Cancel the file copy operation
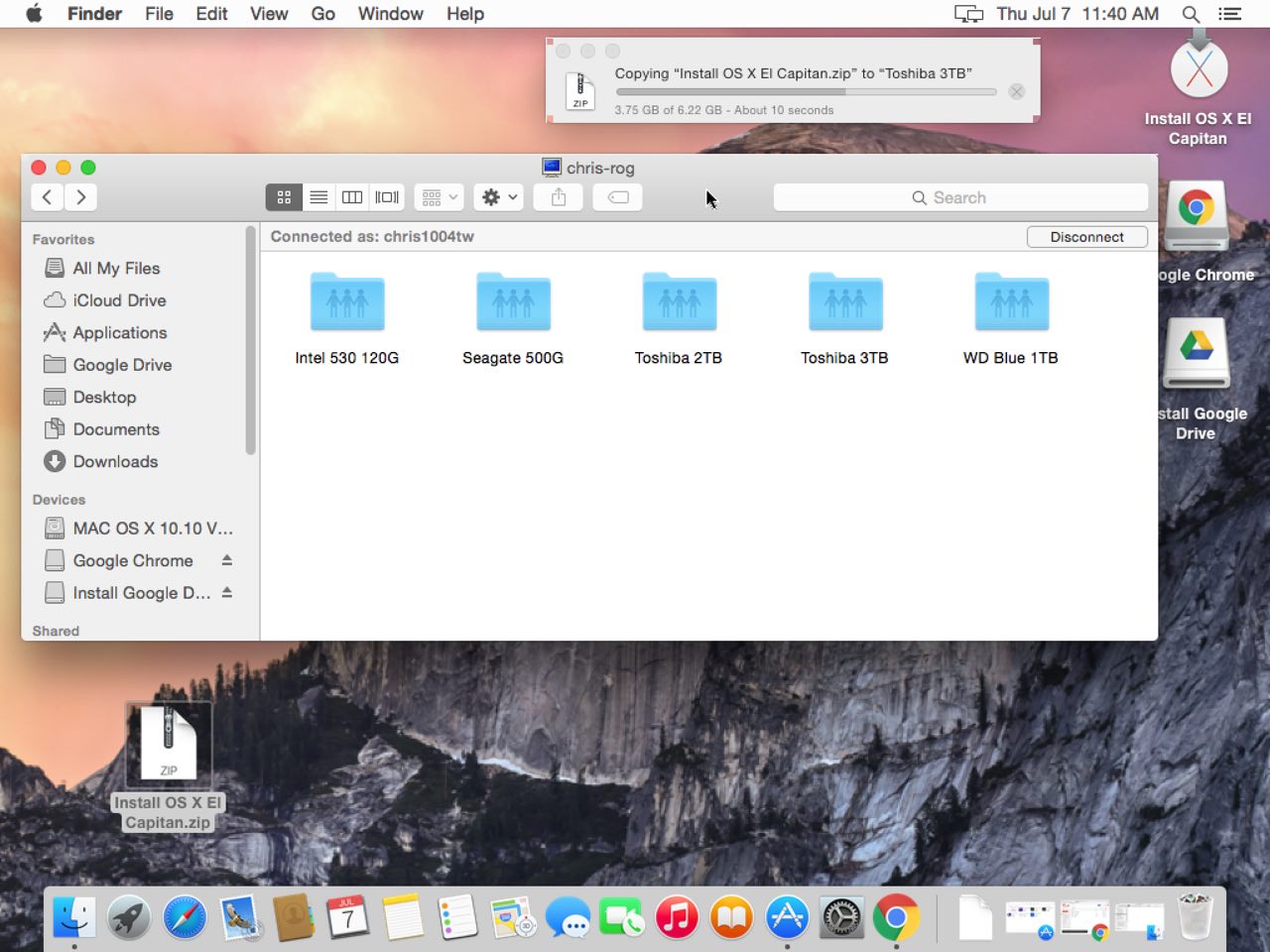 [x=1017, y=91]
